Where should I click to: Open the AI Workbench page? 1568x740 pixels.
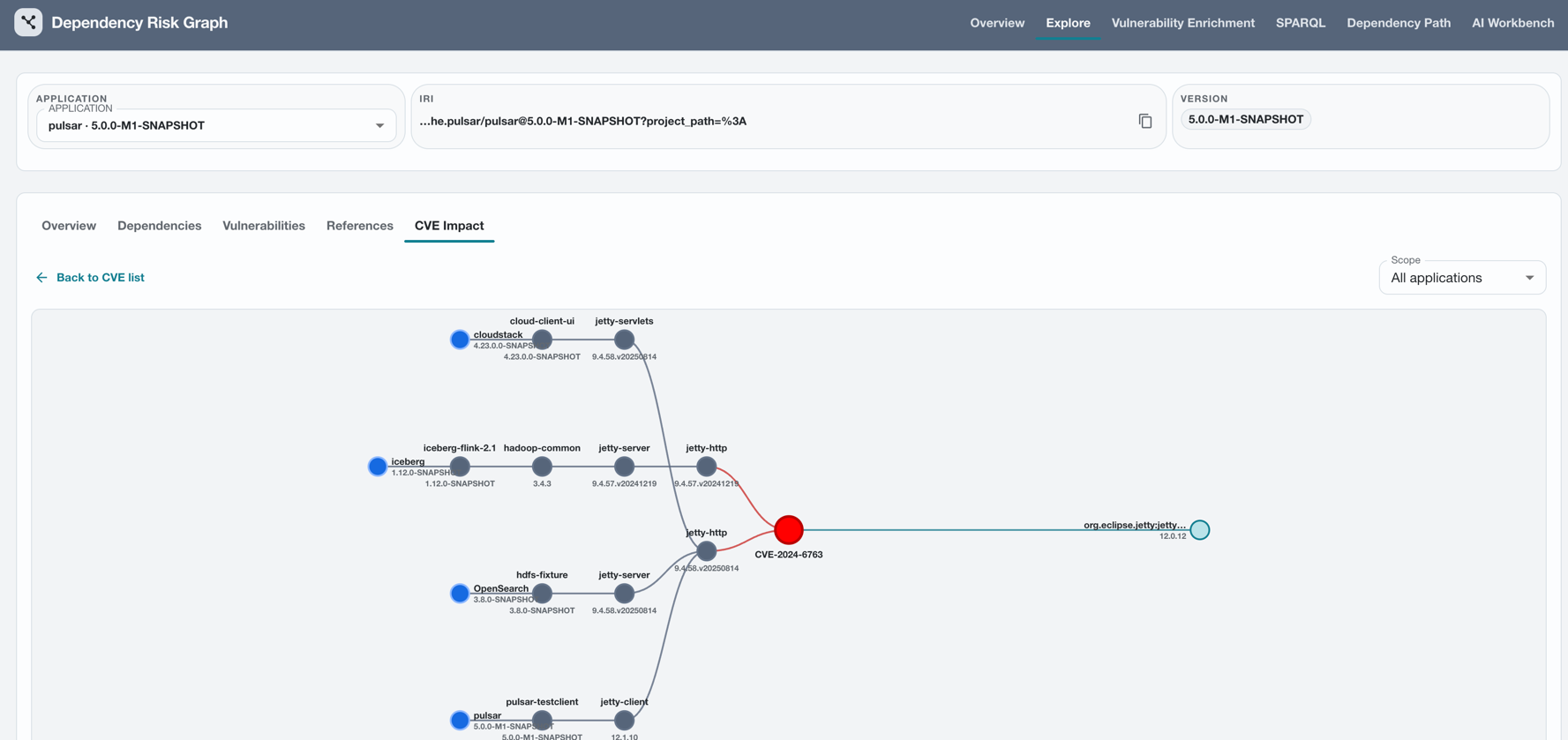(x=1512, y=23)
